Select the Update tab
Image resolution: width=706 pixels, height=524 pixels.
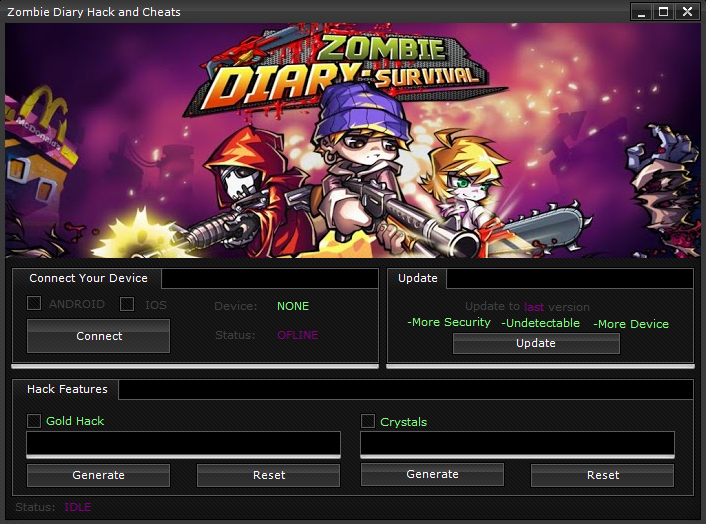tap(418, 278)
